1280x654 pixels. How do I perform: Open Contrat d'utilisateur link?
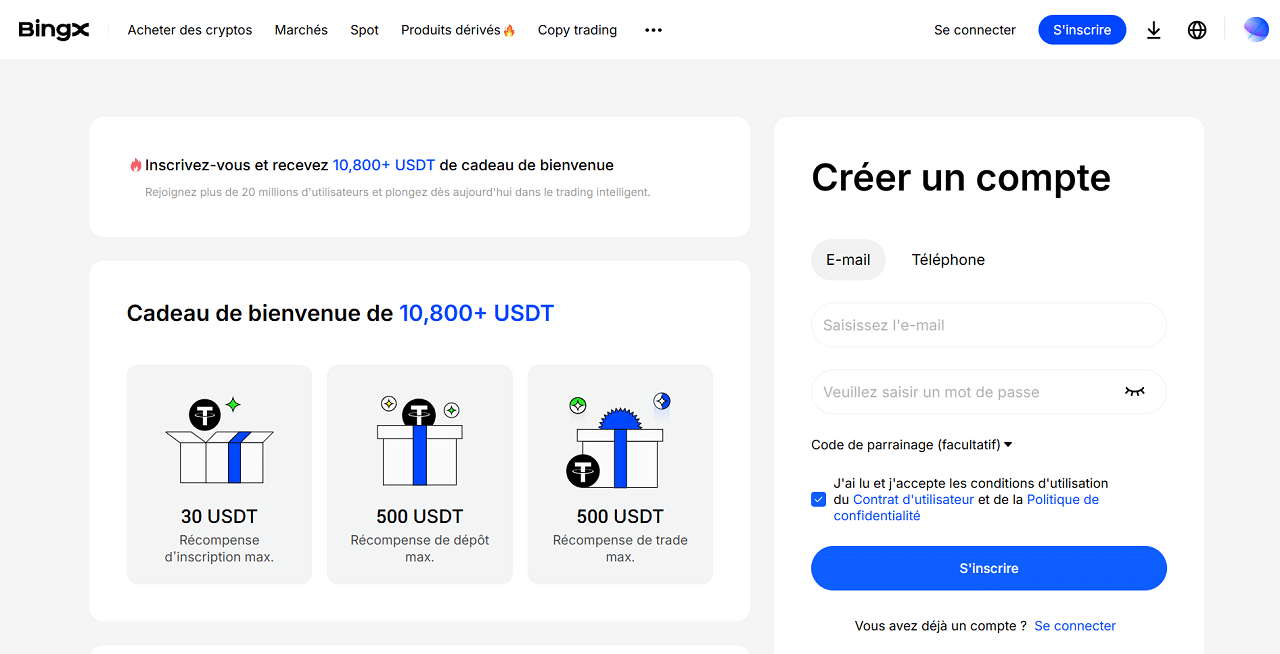(913, 499)
